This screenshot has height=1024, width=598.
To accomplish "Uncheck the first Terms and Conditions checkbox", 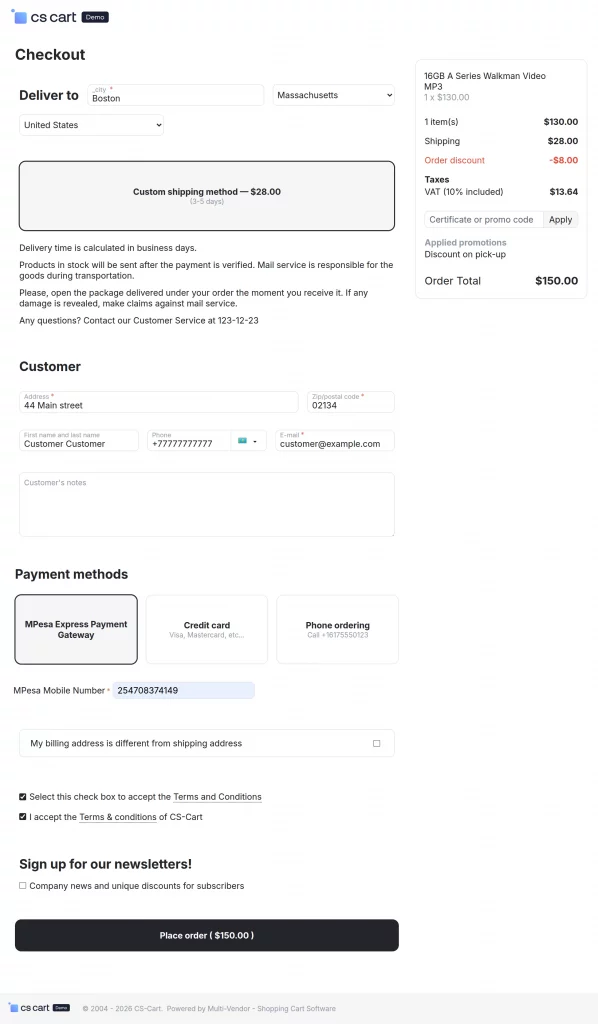I will click(23, 797).
